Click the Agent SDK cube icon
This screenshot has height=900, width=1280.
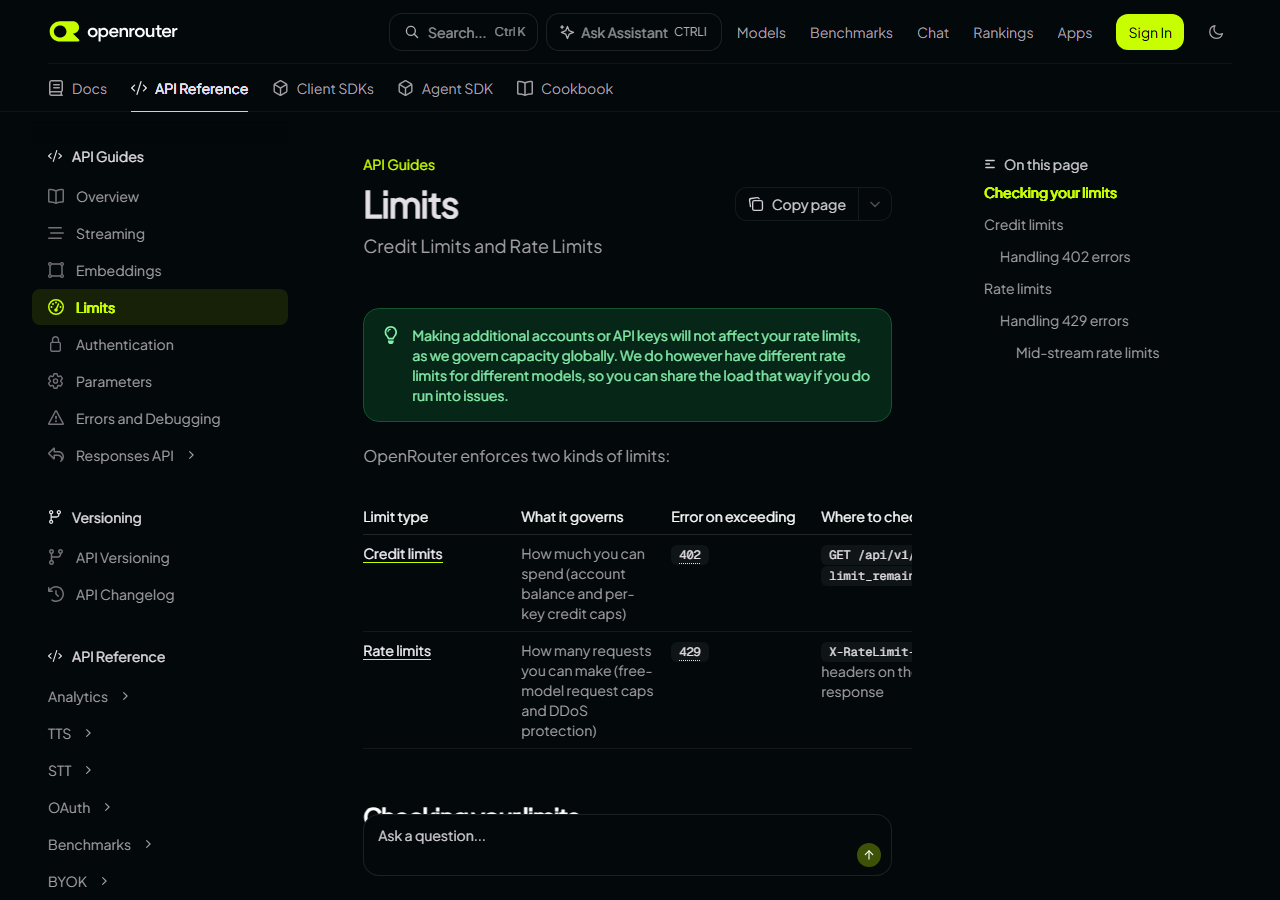(405, 89)
